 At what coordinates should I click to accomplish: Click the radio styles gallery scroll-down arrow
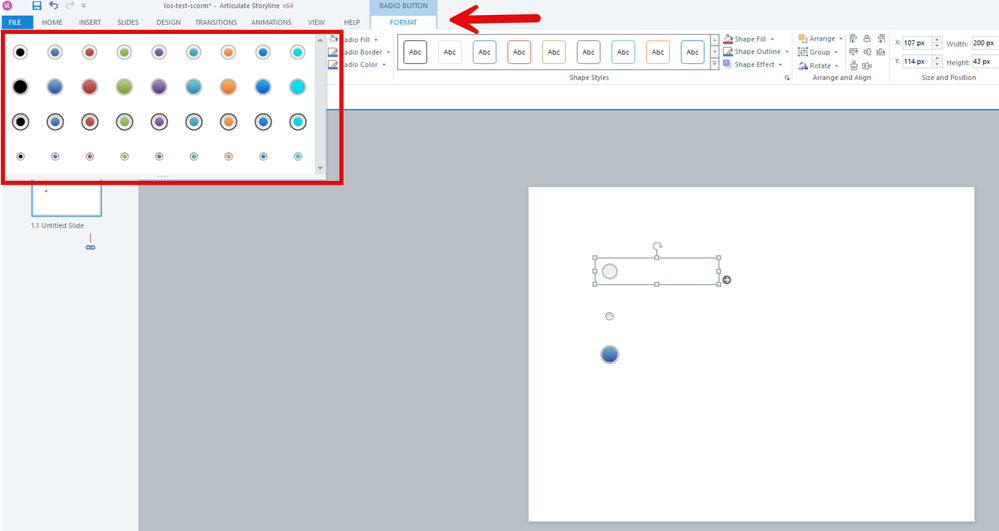[x=320, y=168]
